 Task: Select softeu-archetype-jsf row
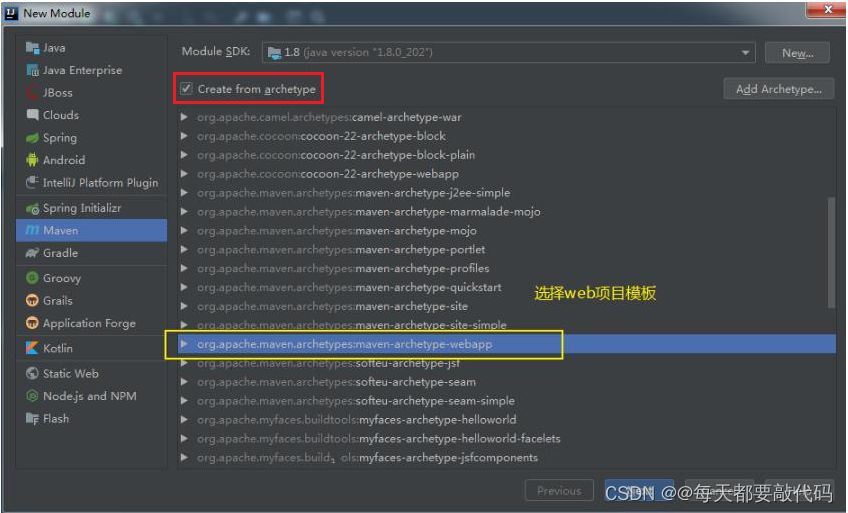point(507,363)
